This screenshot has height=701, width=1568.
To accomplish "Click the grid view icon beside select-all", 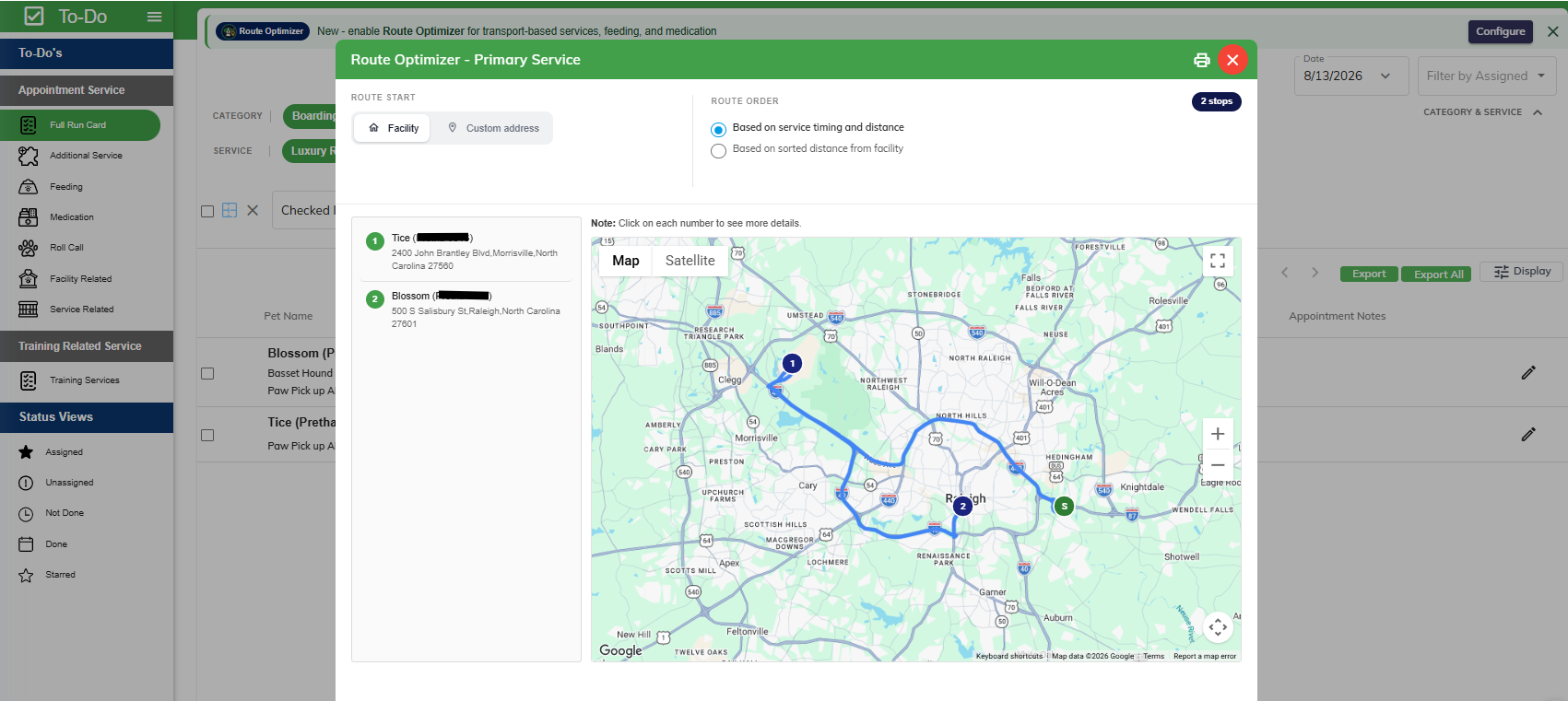I will (x=230, y=210).
